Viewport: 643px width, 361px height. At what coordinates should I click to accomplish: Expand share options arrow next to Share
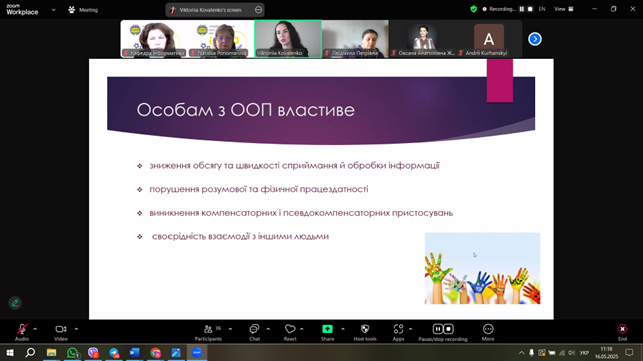coord(343,329)
